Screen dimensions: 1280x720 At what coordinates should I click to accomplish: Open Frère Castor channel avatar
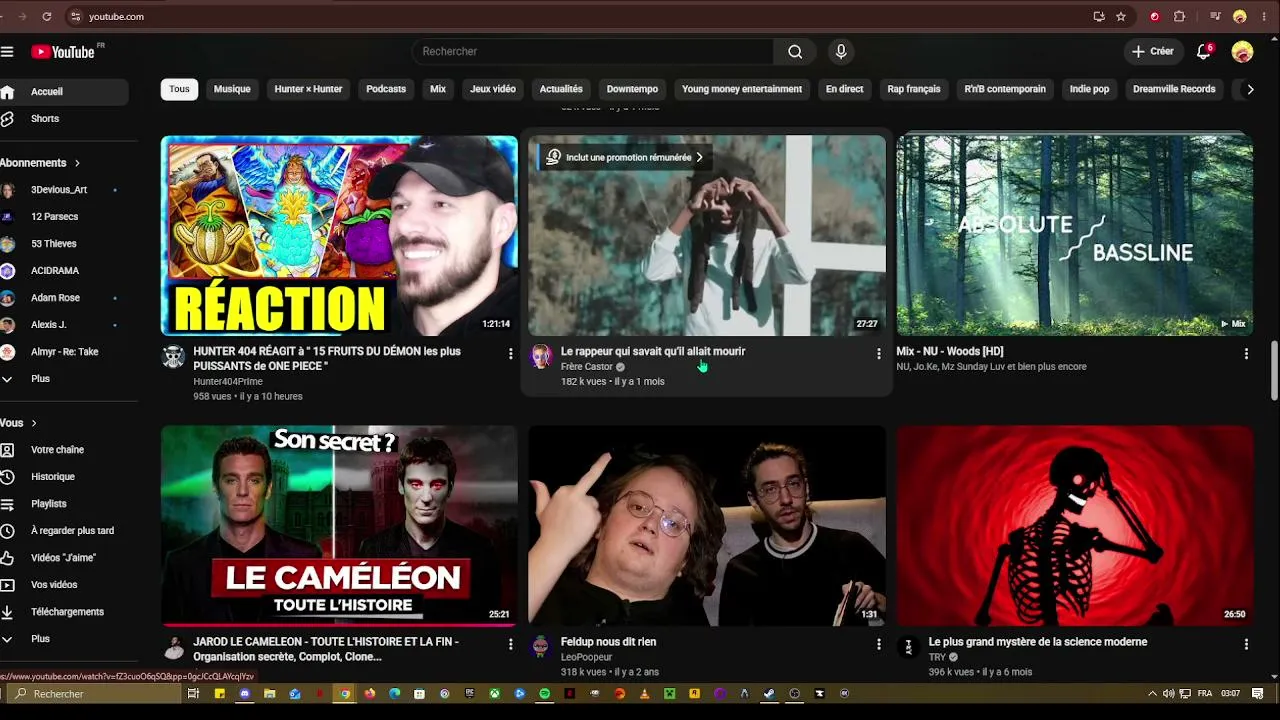(541, 357)
